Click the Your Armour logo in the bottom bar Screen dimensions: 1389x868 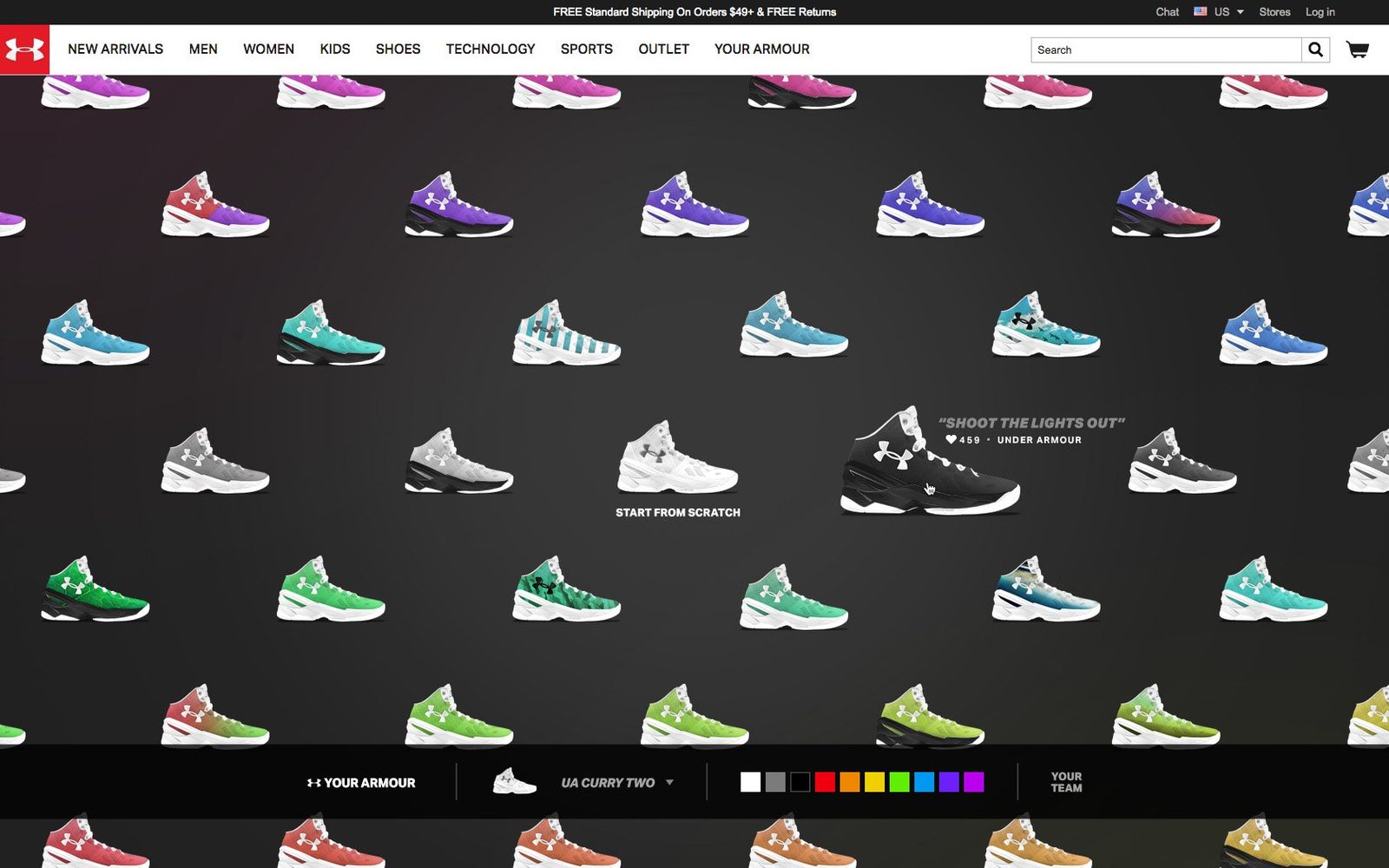click(x=361, y=782)
